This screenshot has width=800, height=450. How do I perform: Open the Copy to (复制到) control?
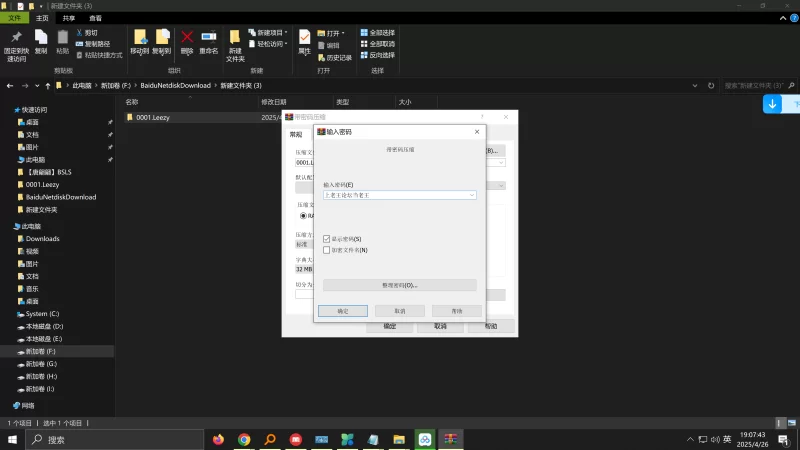(161, 42)
